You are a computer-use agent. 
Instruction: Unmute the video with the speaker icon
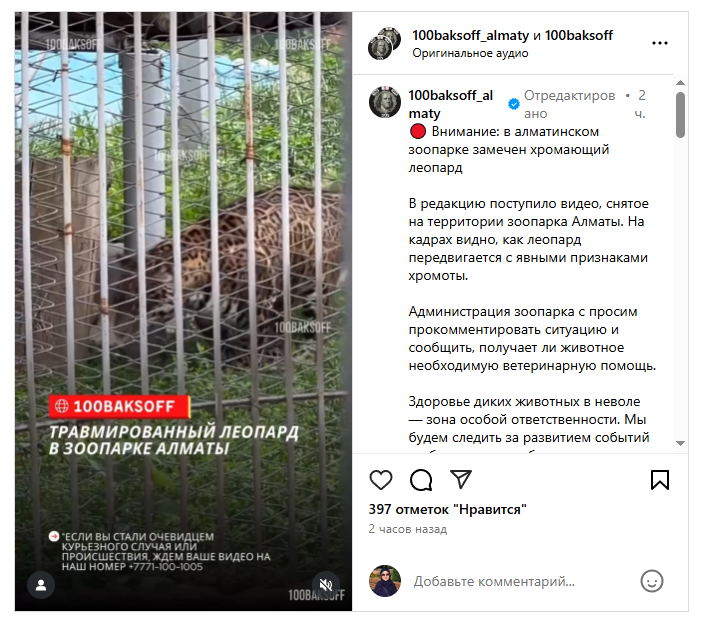[326, 585]
